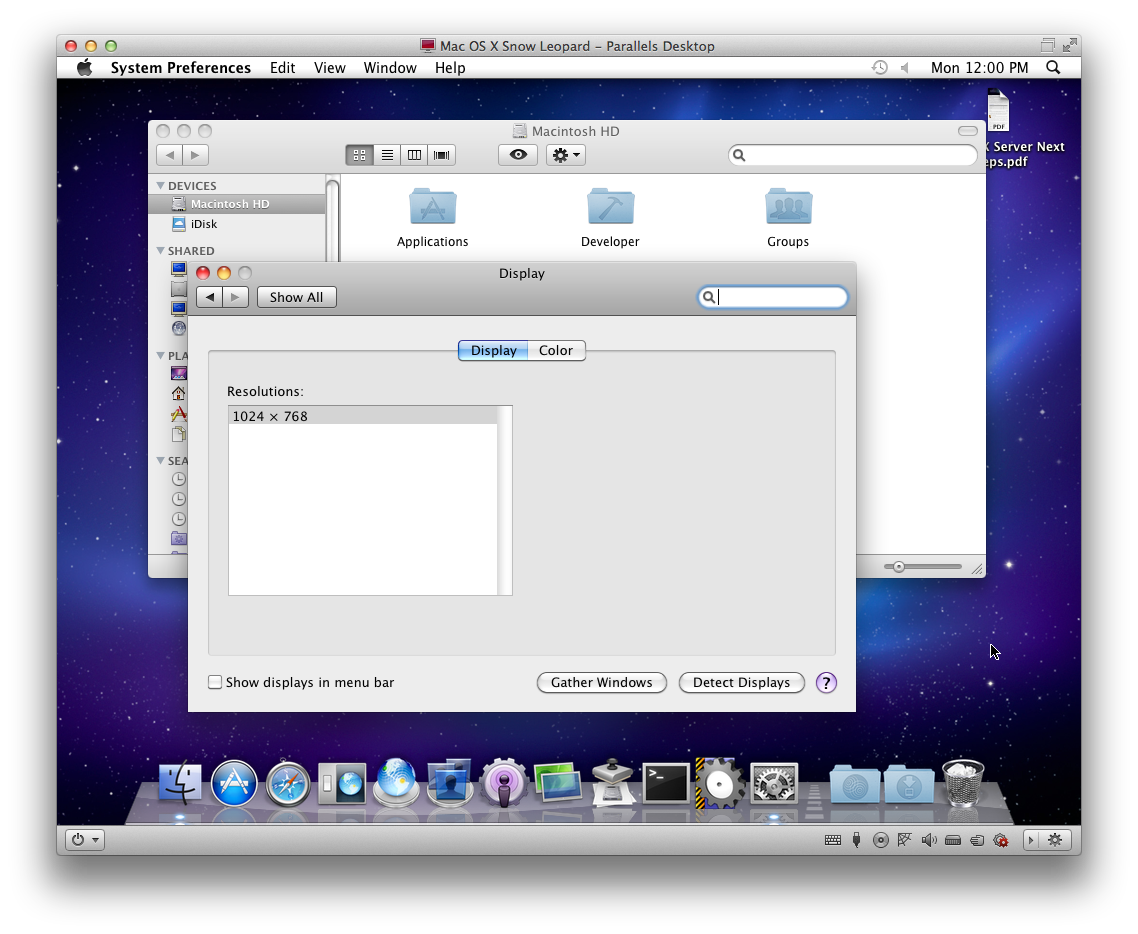Switch Finder to Cover Flow view
1138x934 pixels.
tap(441, 155)
